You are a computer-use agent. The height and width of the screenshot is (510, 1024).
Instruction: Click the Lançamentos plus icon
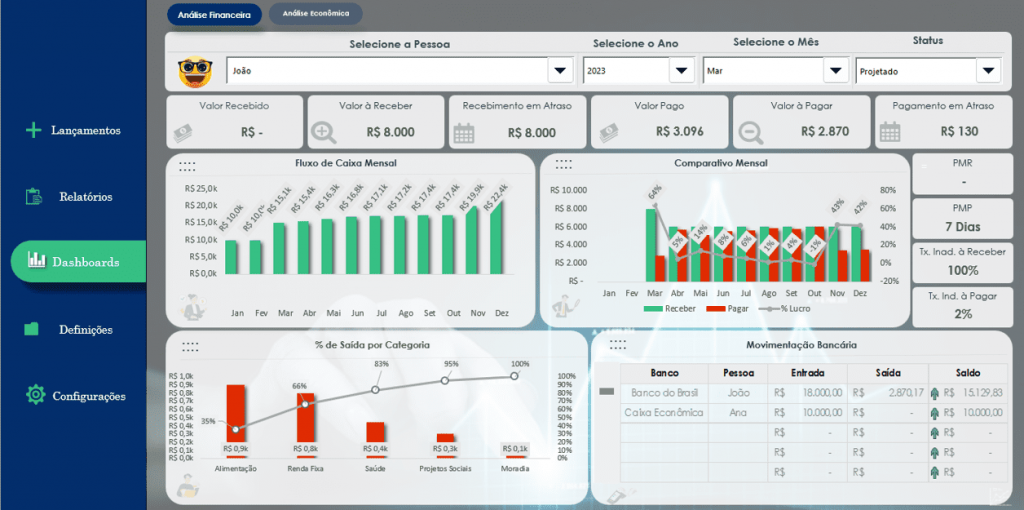33,130
